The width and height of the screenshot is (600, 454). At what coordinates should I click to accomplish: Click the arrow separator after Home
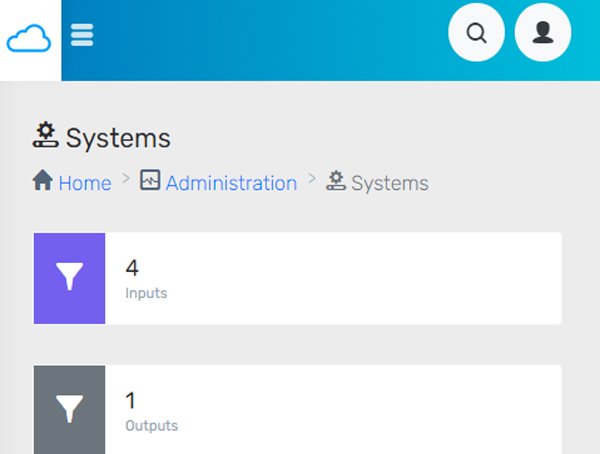click(126, 178)
